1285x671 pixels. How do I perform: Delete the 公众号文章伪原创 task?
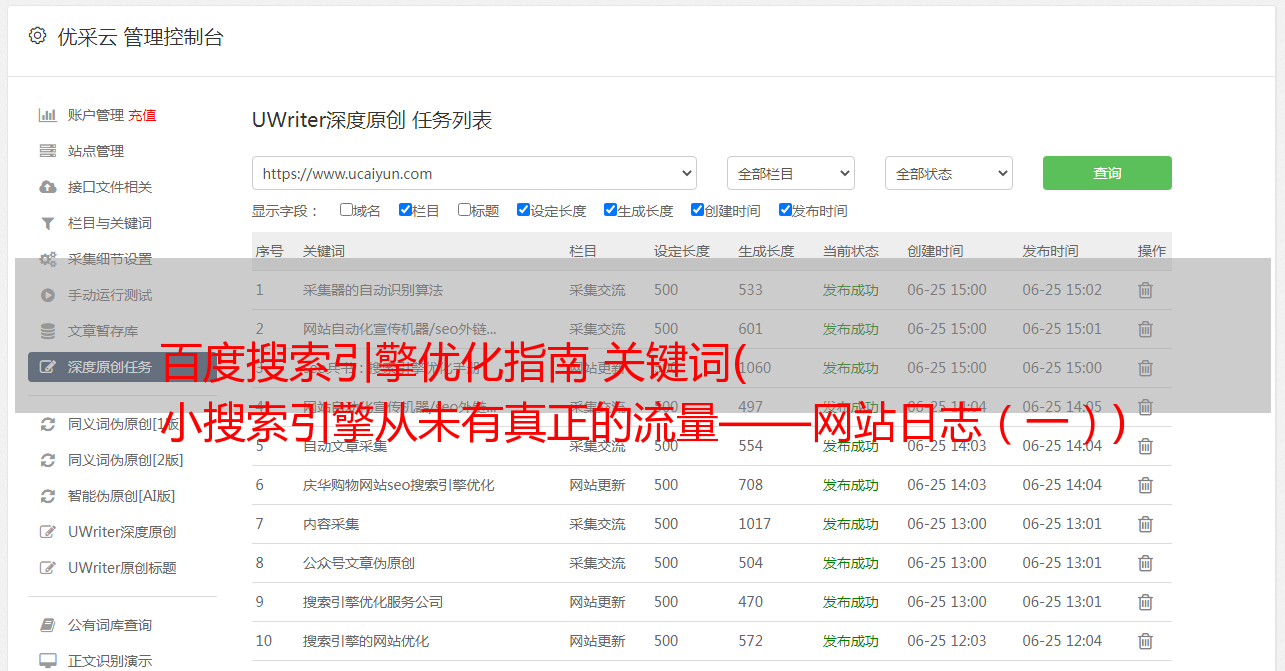point(1146,563)
